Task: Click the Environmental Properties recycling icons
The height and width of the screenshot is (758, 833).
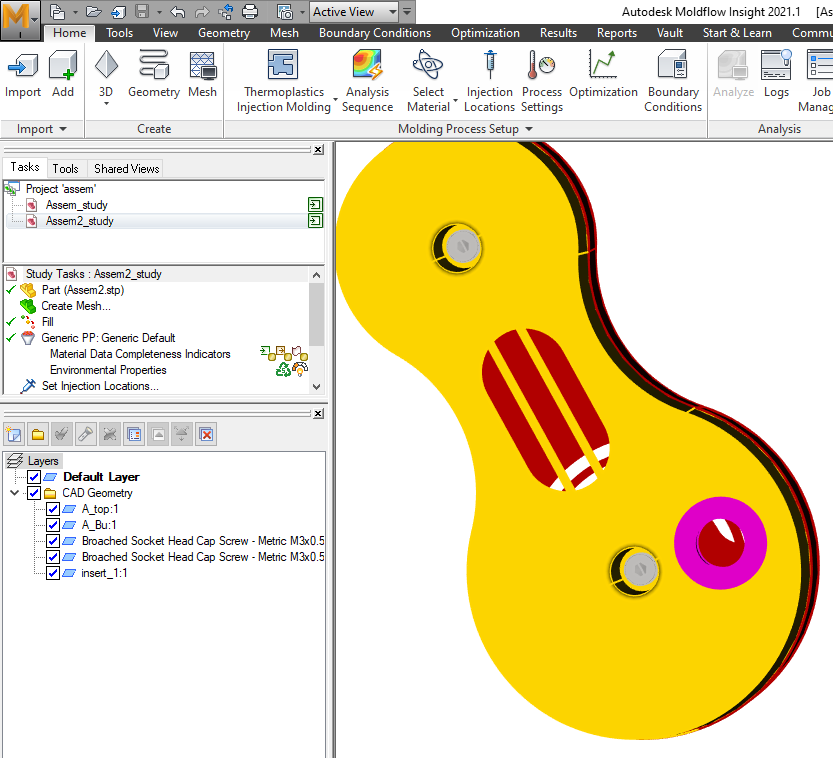Action: 292,369
